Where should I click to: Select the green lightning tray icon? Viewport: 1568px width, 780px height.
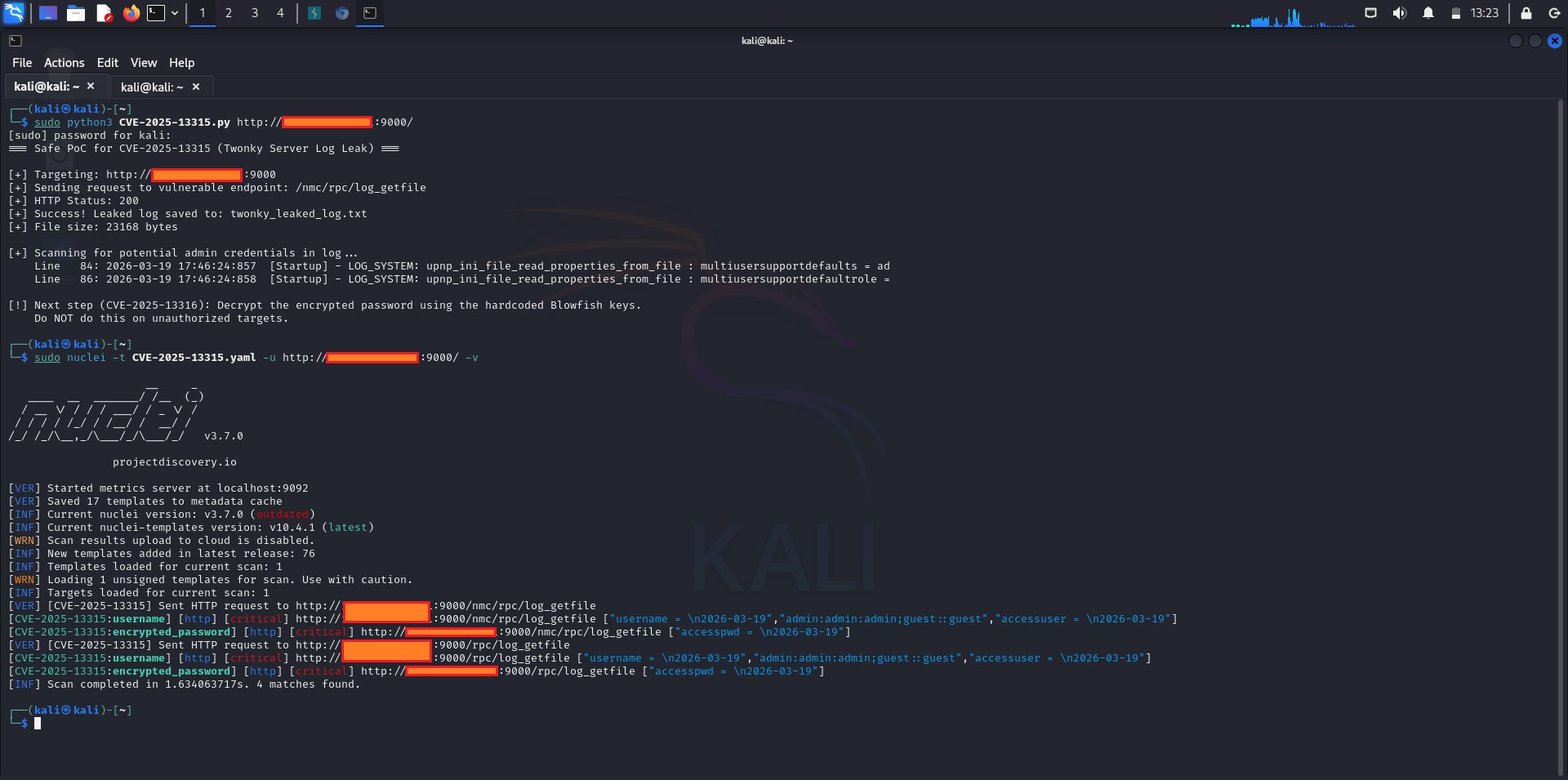pyautogui.click(x=314, y=13)
